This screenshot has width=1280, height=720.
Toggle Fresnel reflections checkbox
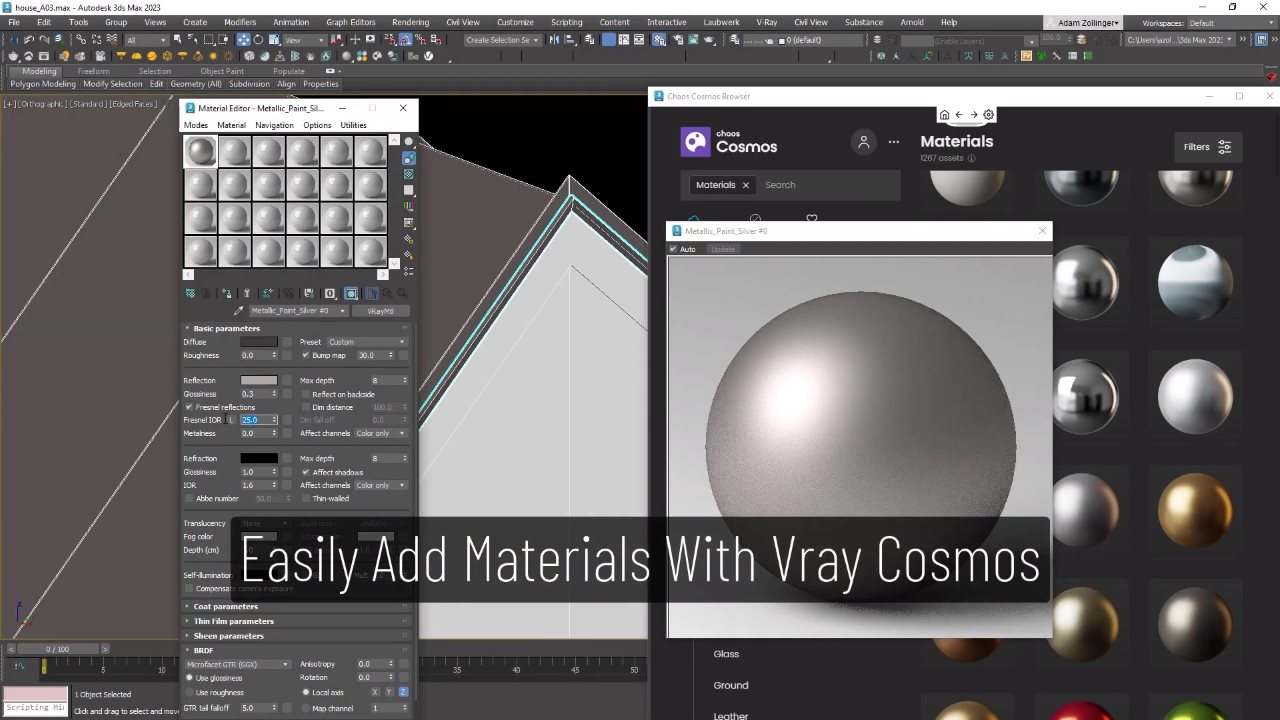pyautogui.click(x=188, y=407)
